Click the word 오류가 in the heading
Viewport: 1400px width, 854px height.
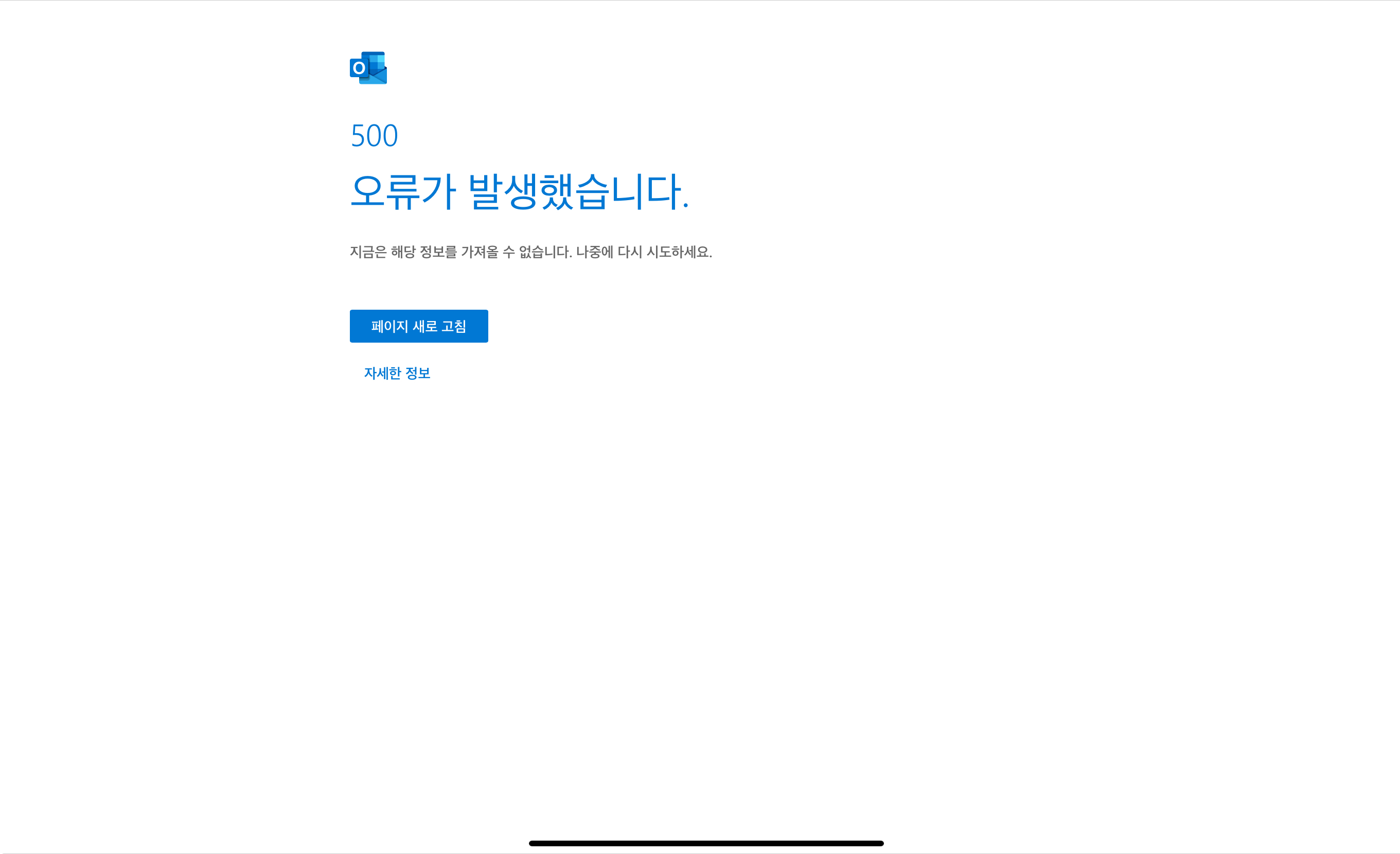pos(403,191)
